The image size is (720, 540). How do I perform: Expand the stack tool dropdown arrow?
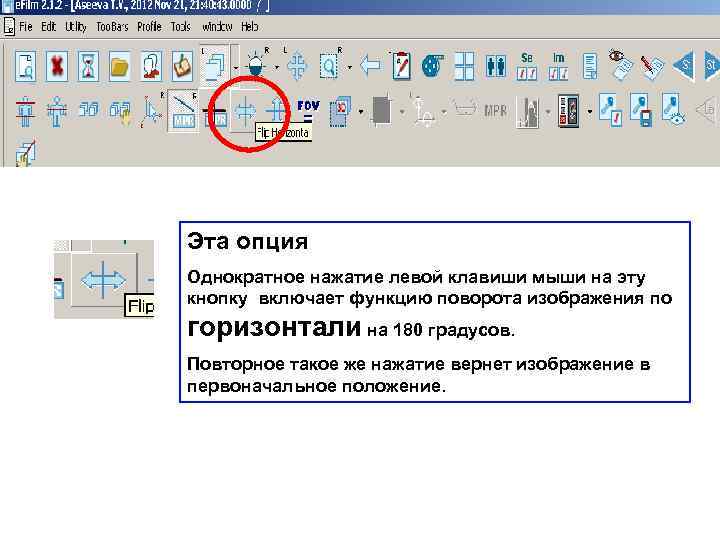(236, 68)
